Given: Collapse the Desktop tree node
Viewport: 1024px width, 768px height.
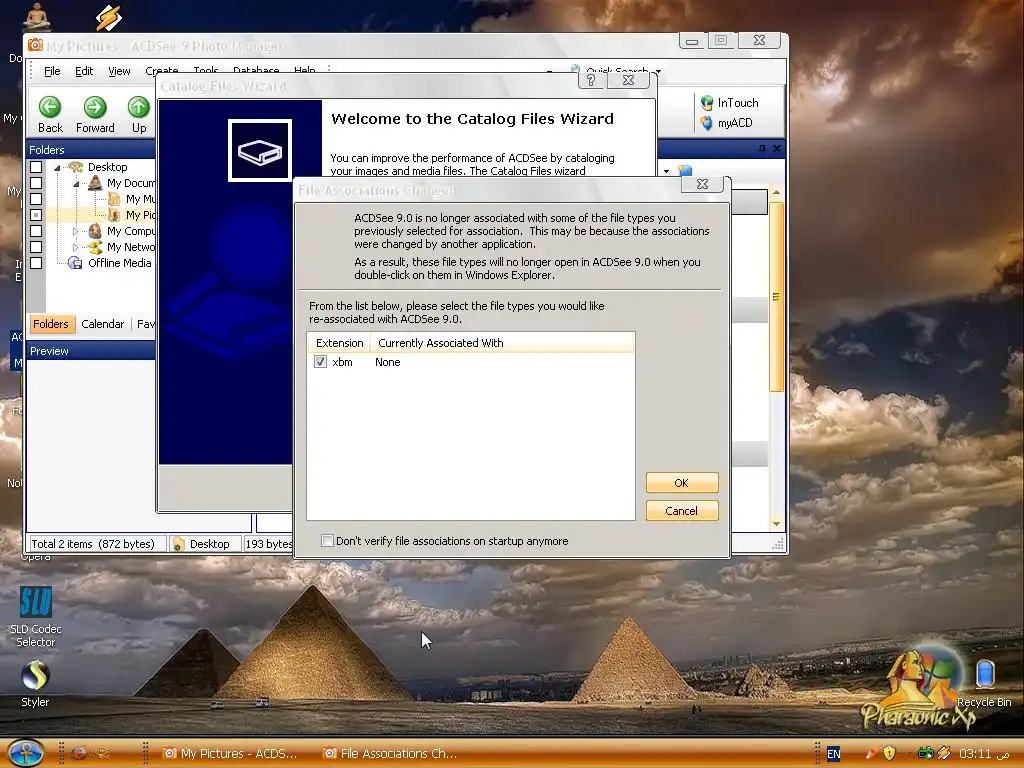Looking at the screenshot, I should click(57, 168).
